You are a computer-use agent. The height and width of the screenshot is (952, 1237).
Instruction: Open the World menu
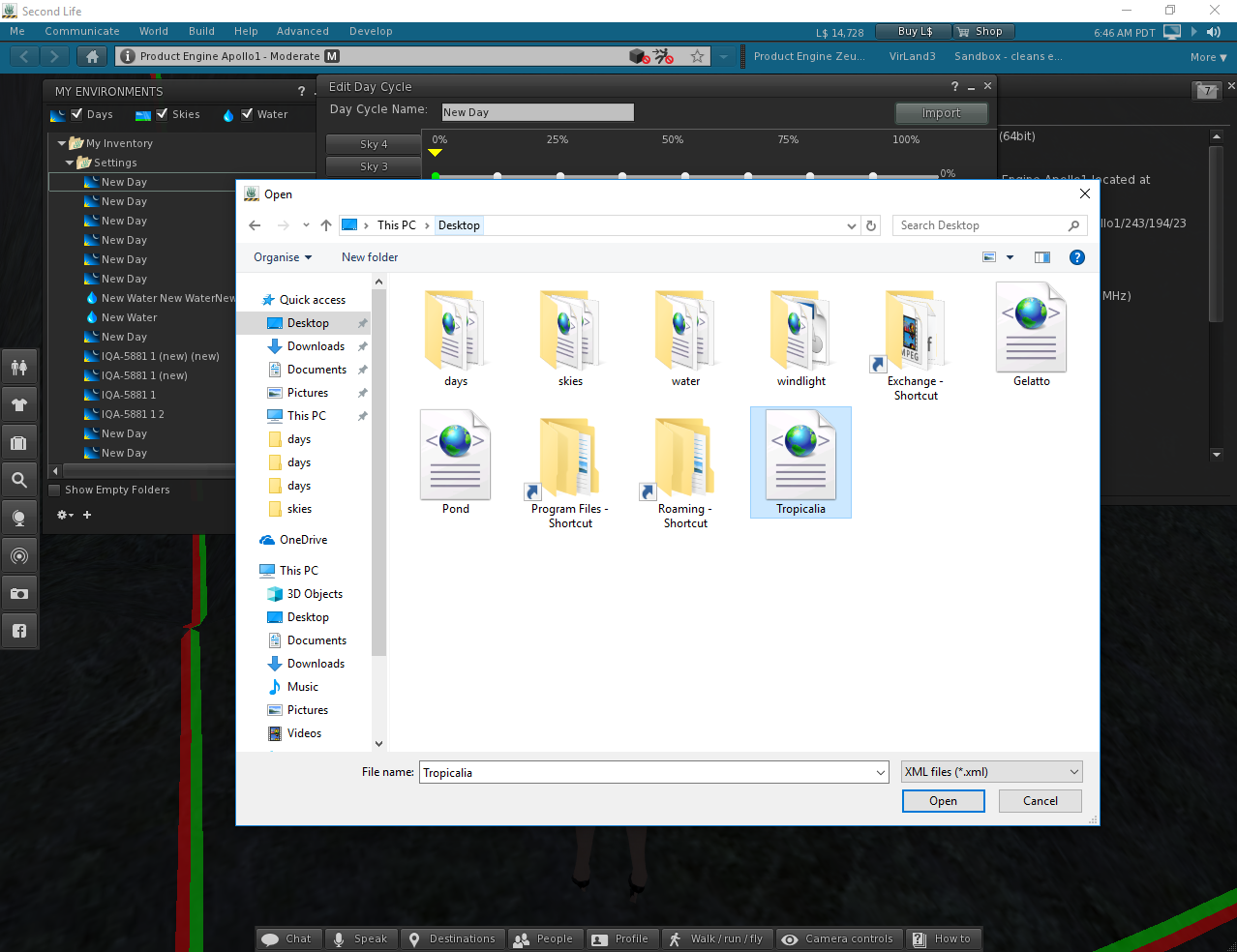pos(153,31)
